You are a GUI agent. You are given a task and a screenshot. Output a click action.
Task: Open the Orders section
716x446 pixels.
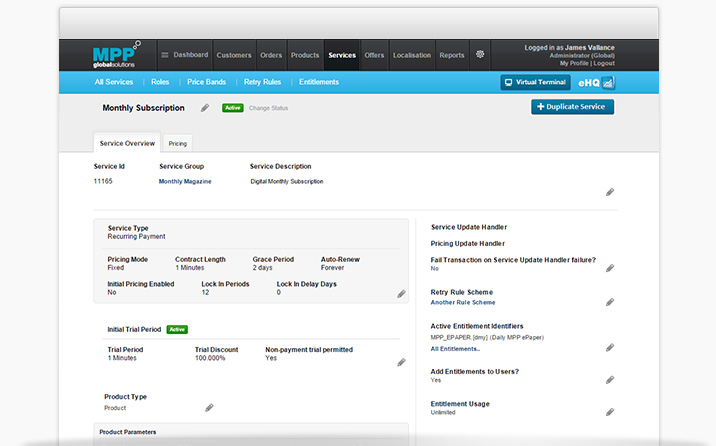pos(271,55)
